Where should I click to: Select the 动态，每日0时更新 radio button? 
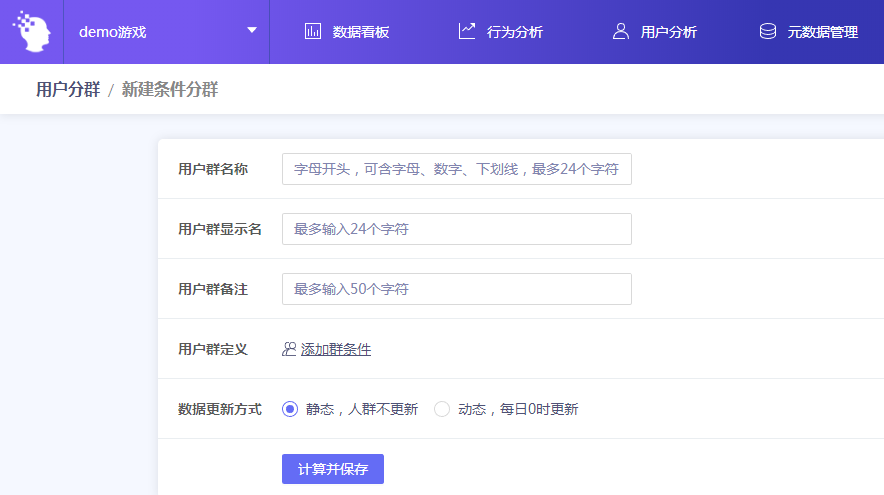coord(442,409)
